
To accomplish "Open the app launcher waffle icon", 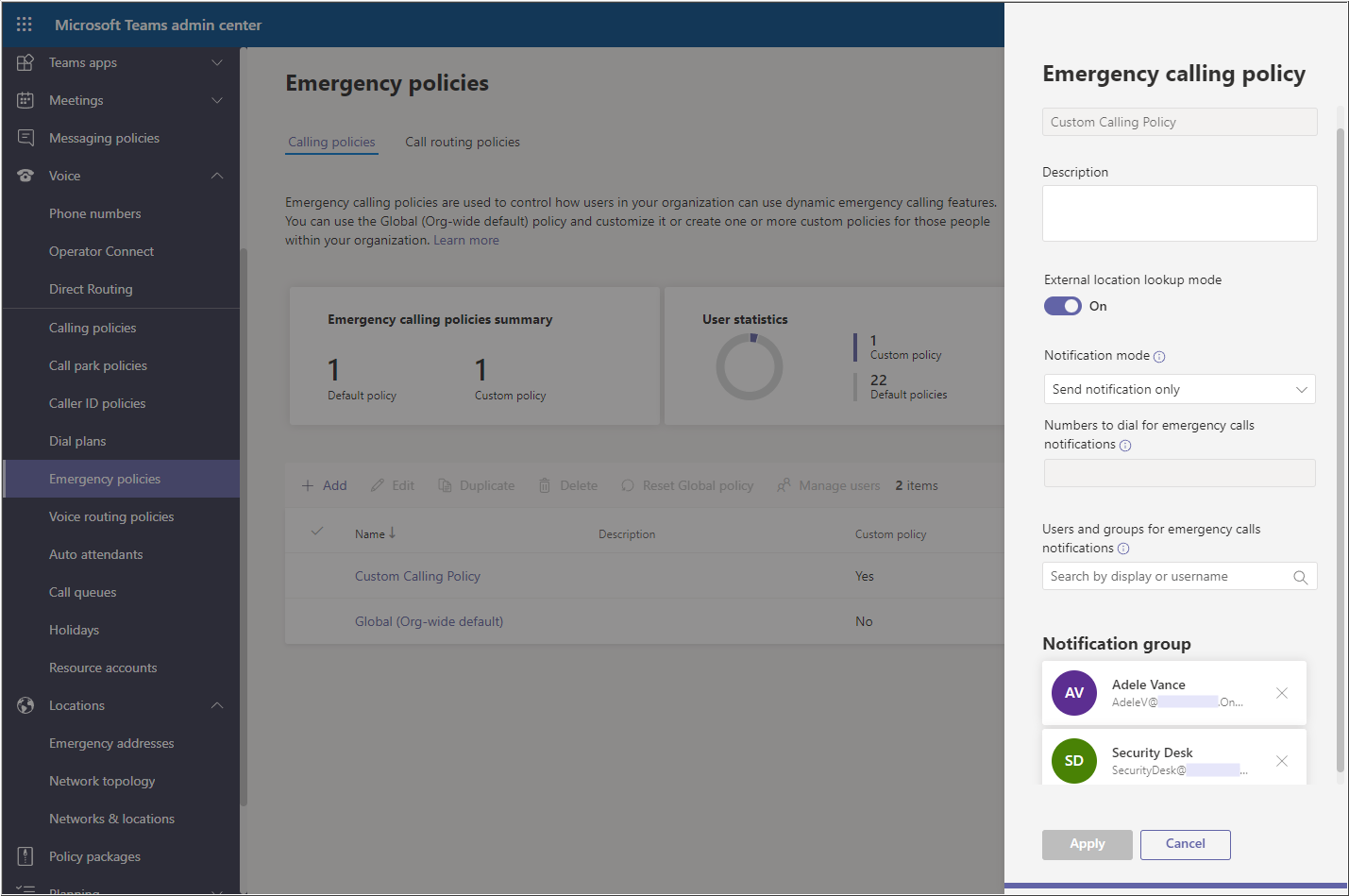I will click(x=25, y=25).
